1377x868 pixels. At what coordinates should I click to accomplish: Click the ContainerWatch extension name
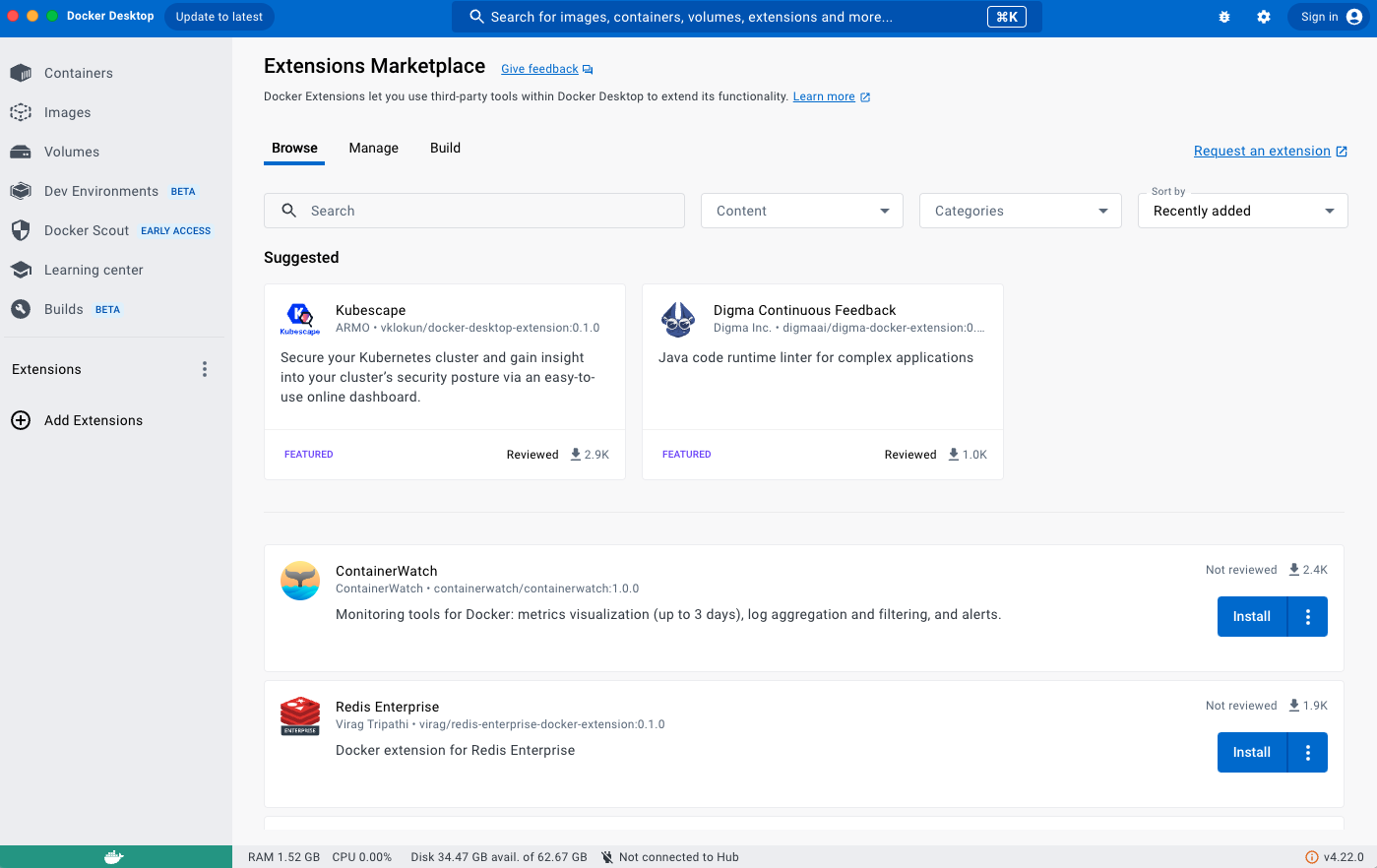(x=386, y=571)
